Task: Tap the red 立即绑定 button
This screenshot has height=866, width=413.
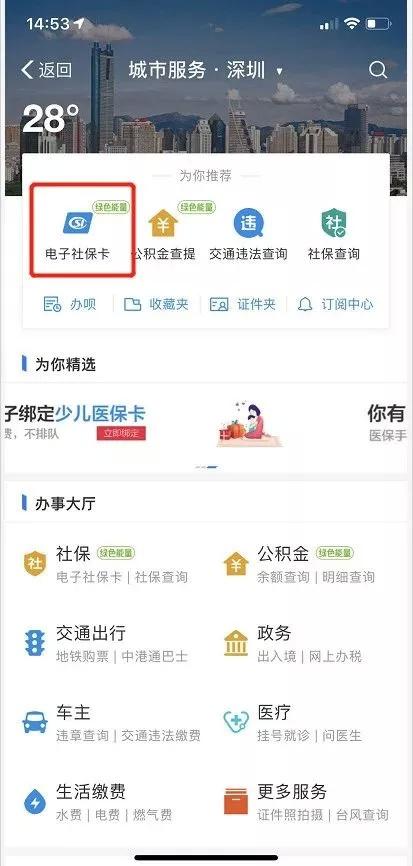Action: (x=121, y=433)
